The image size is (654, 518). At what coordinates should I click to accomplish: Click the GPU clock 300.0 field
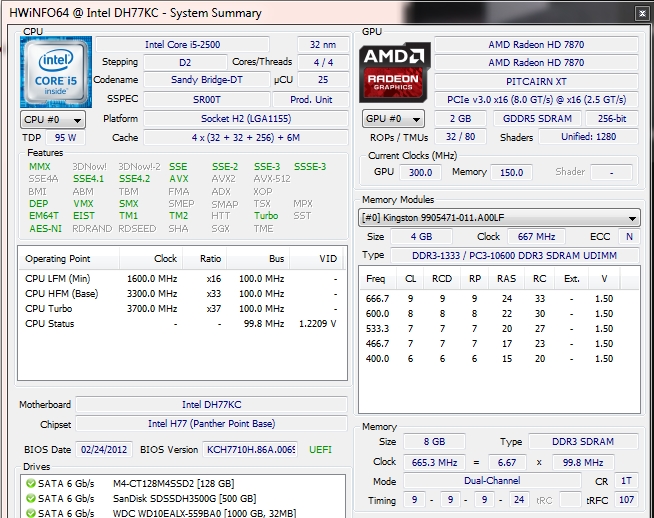(x=420, y=172)
